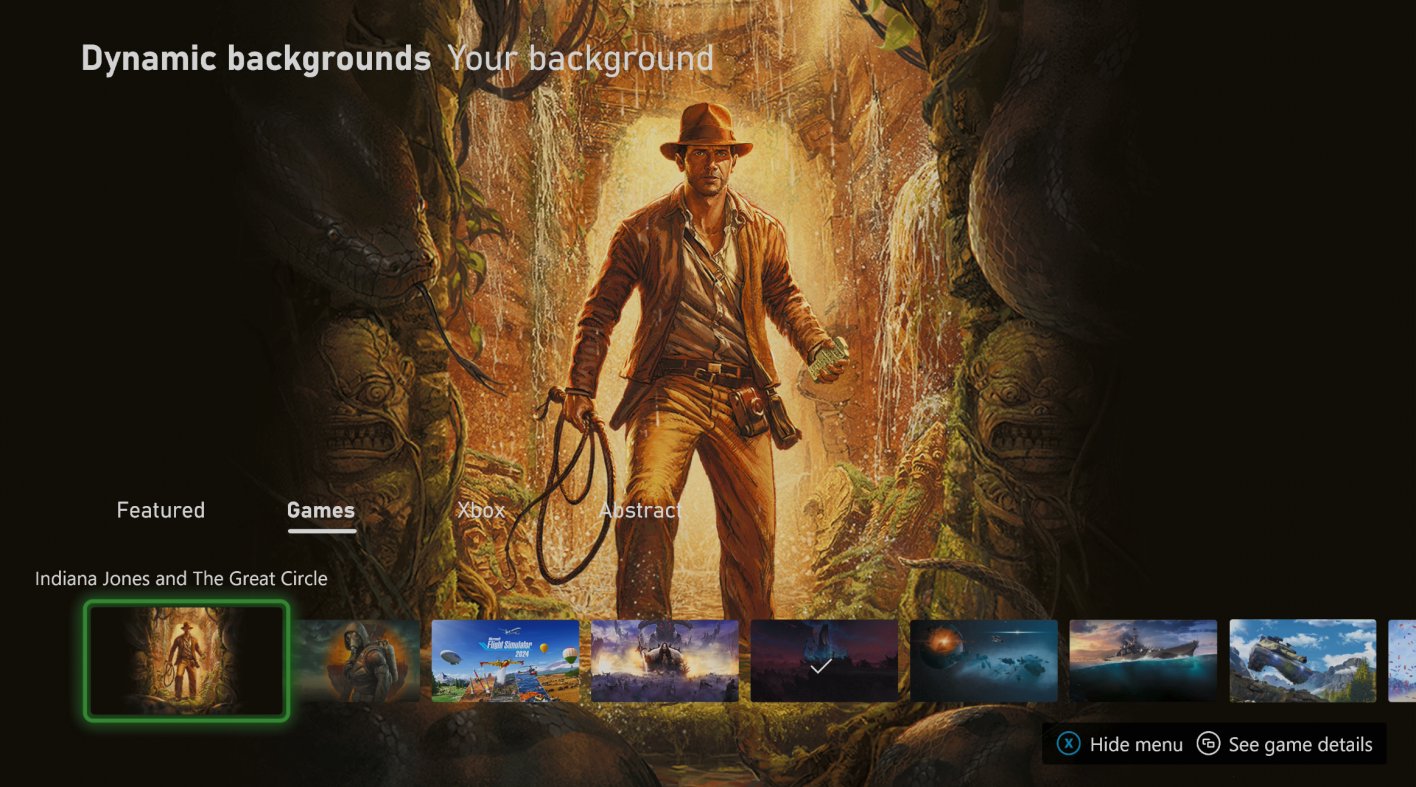Switch to the Featured tab
Screen dimensions: 1416x787
(x=161, y=510)
